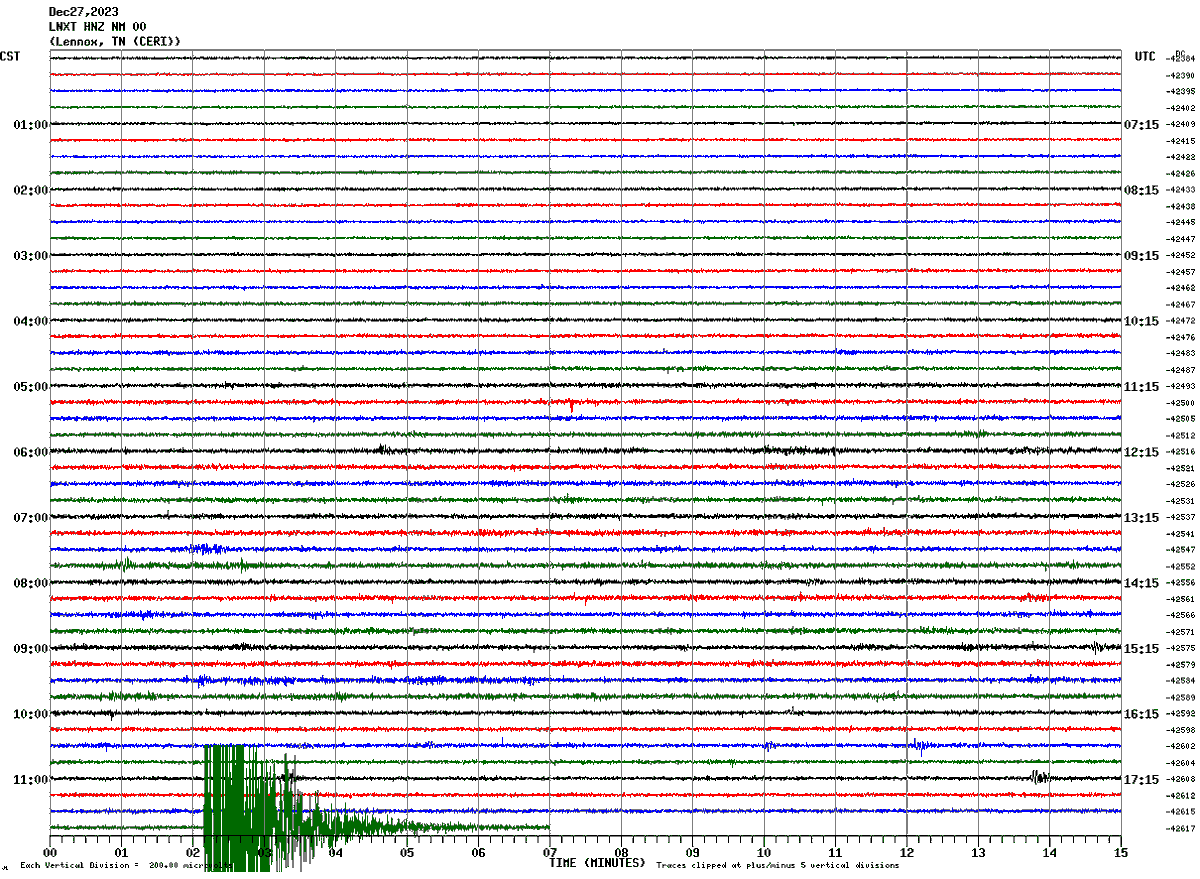Click the CST time label '10:00'
Viewport: 1200px width, 879px height.
30,714
